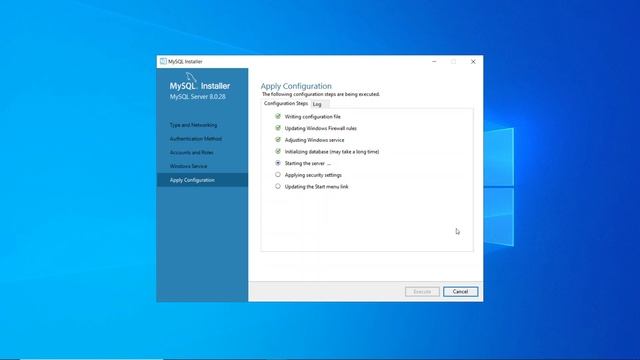Select Apply Configuration sidebar step
Screen dimensions: 640x360
click(202, 180)
